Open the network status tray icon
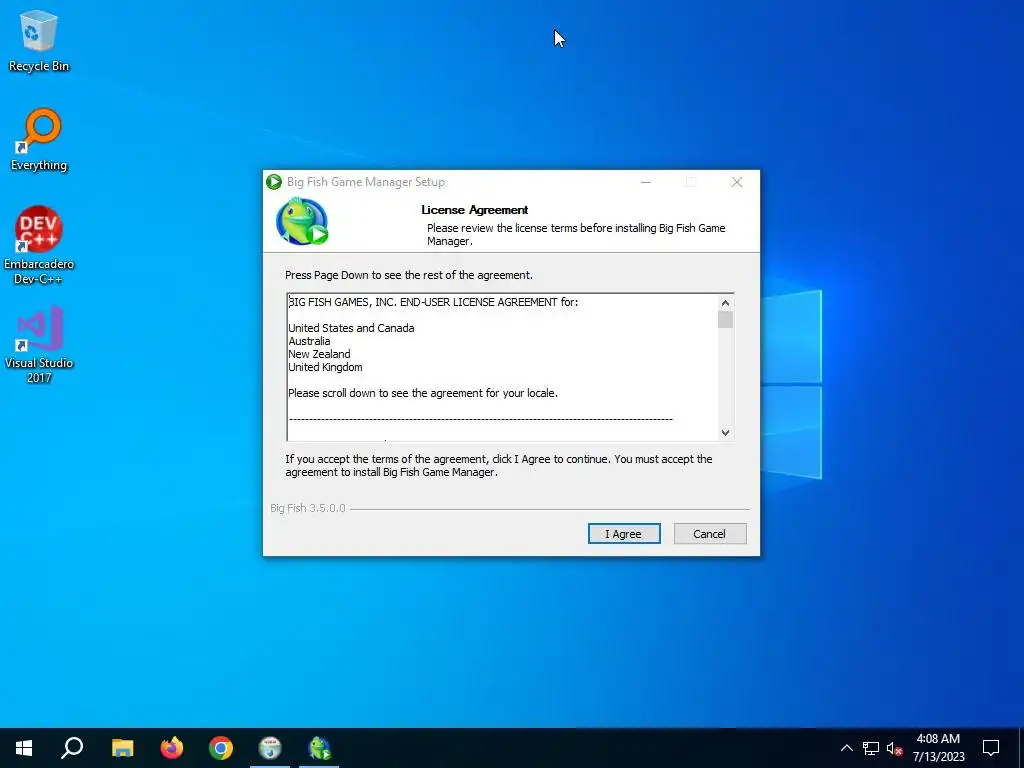Screen dimensions: 1024x768 871,748
